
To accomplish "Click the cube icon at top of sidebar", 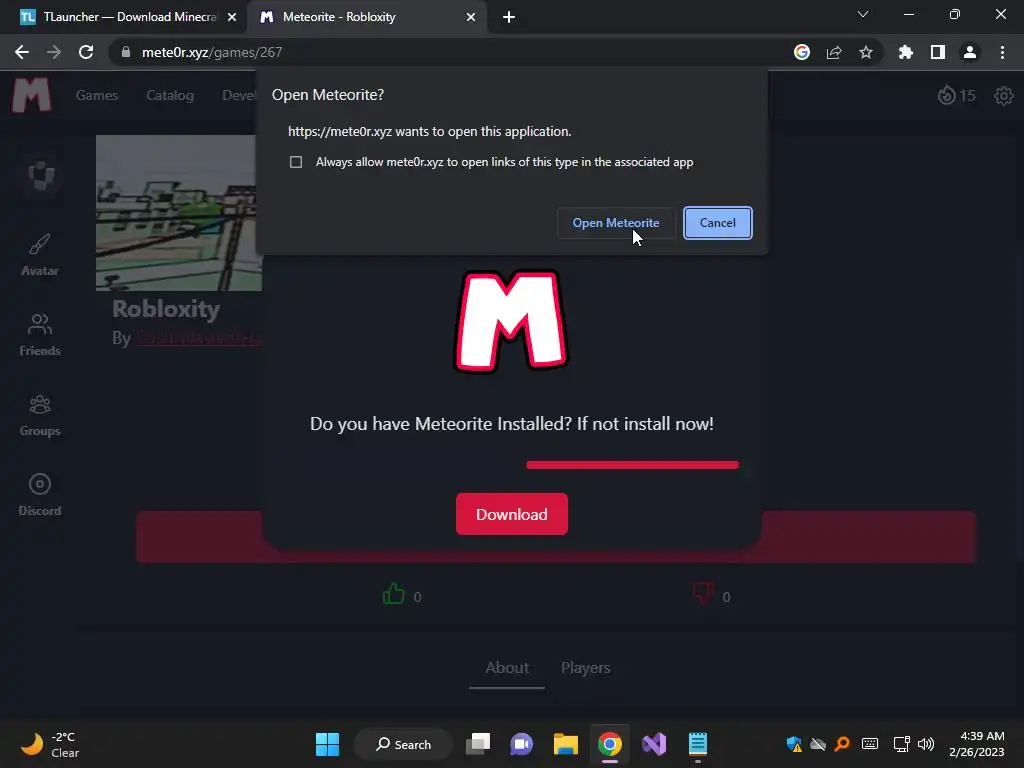I will (41, 175).
